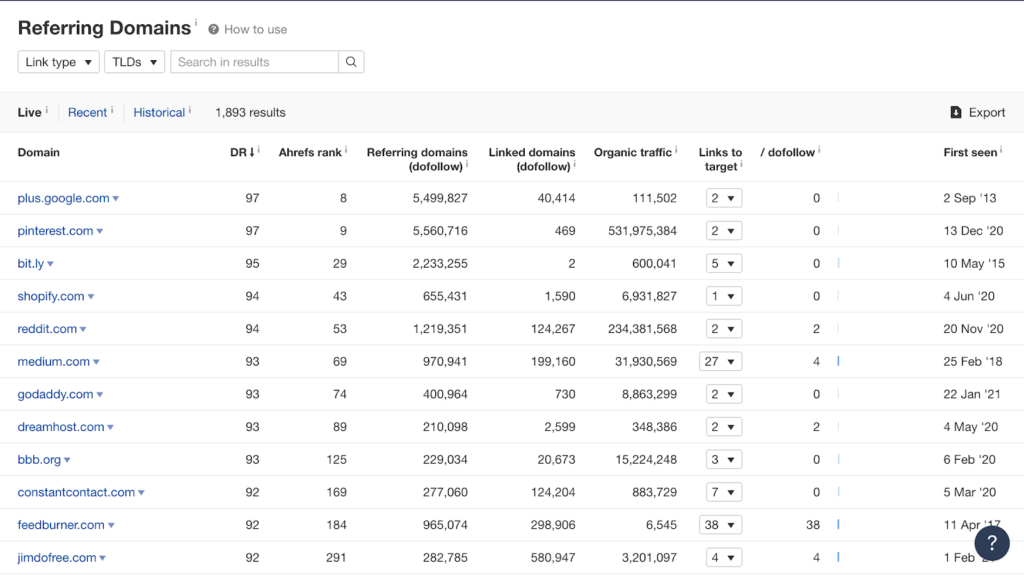Open the jimdofree.com domain link
The width and height of the screenshot is (1024, 575).
tap(57, 557)
